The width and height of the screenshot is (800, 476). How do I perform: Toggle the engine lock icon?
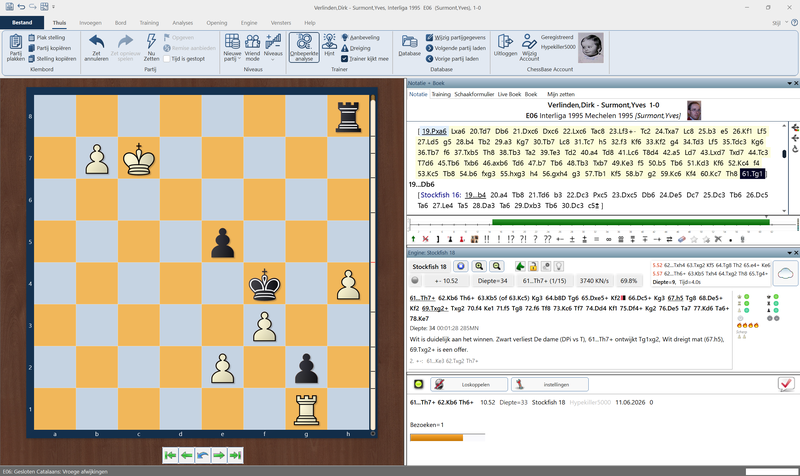(x=533, y=266)
